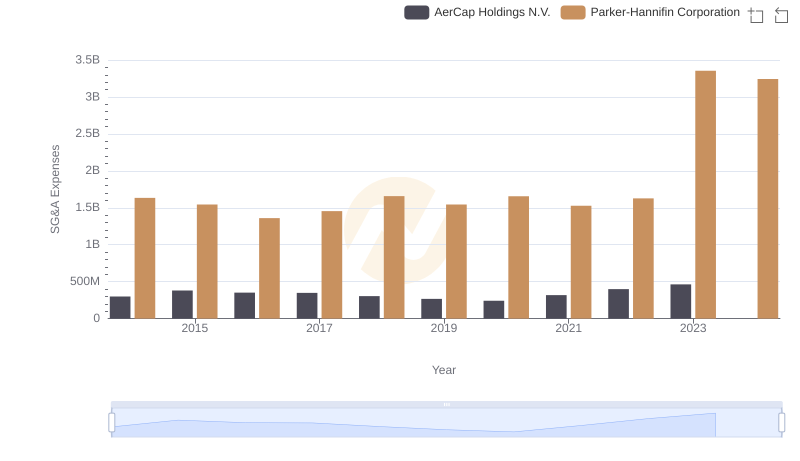Click the Parker-Hannifin tan legend swatch

pos(572,12)
